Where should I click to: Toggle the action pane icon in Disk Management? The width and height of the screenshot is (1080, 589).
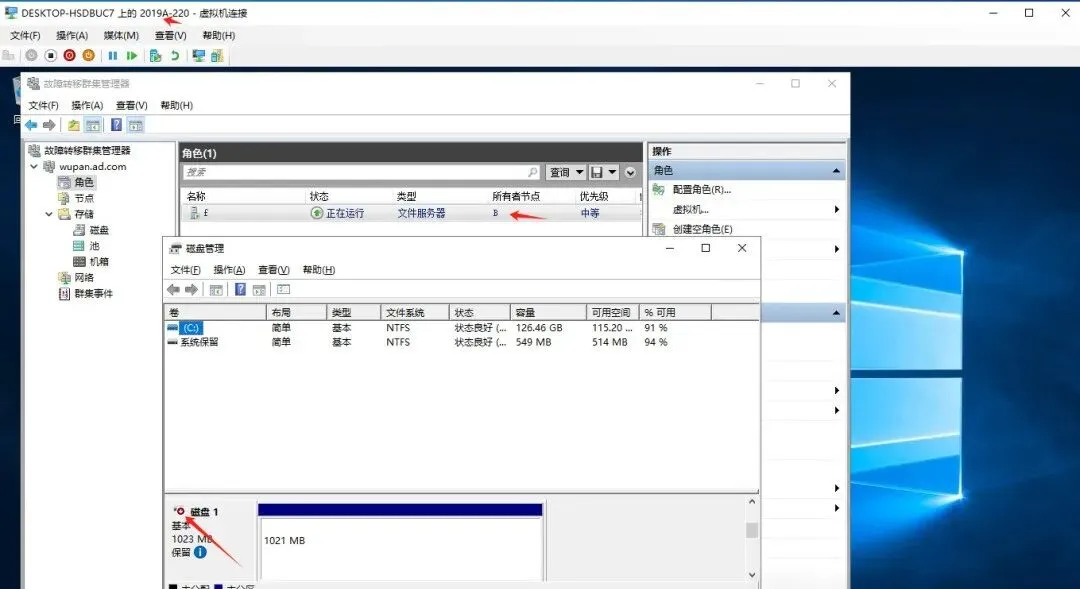[256, 288]
